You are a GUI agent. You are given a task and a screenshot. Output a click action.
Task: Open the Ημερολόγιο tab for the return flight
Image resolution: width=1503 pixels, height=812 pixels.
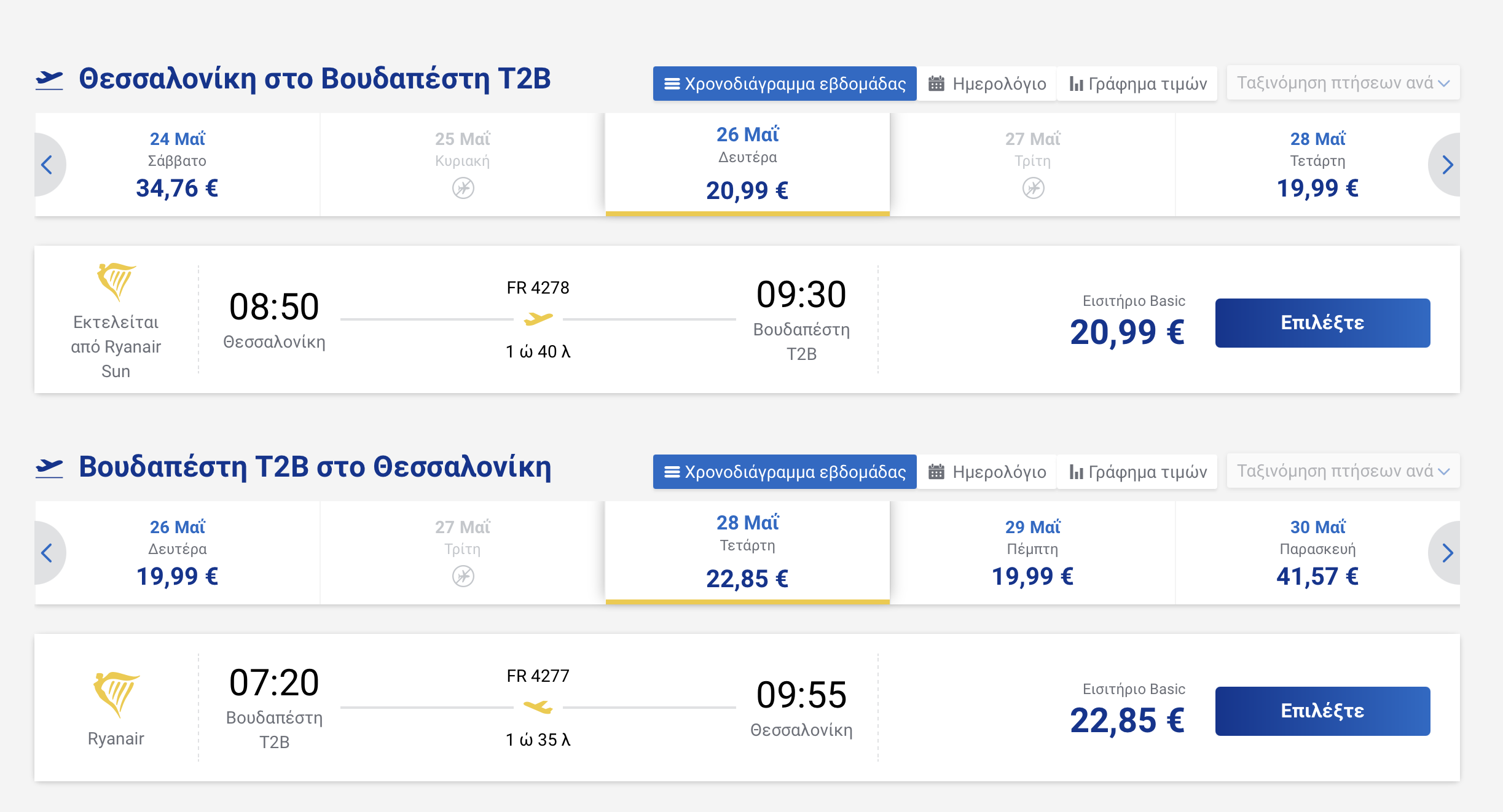987,472
